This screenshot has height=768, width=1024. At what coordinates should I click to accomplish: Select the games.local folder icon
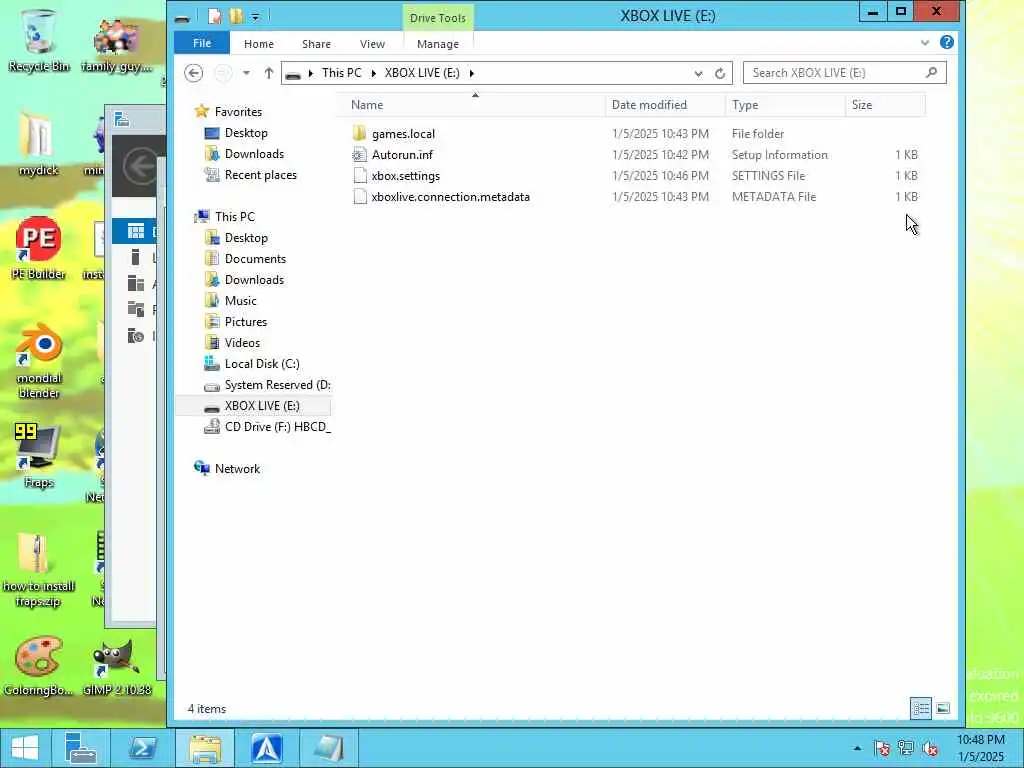(359, 134)
